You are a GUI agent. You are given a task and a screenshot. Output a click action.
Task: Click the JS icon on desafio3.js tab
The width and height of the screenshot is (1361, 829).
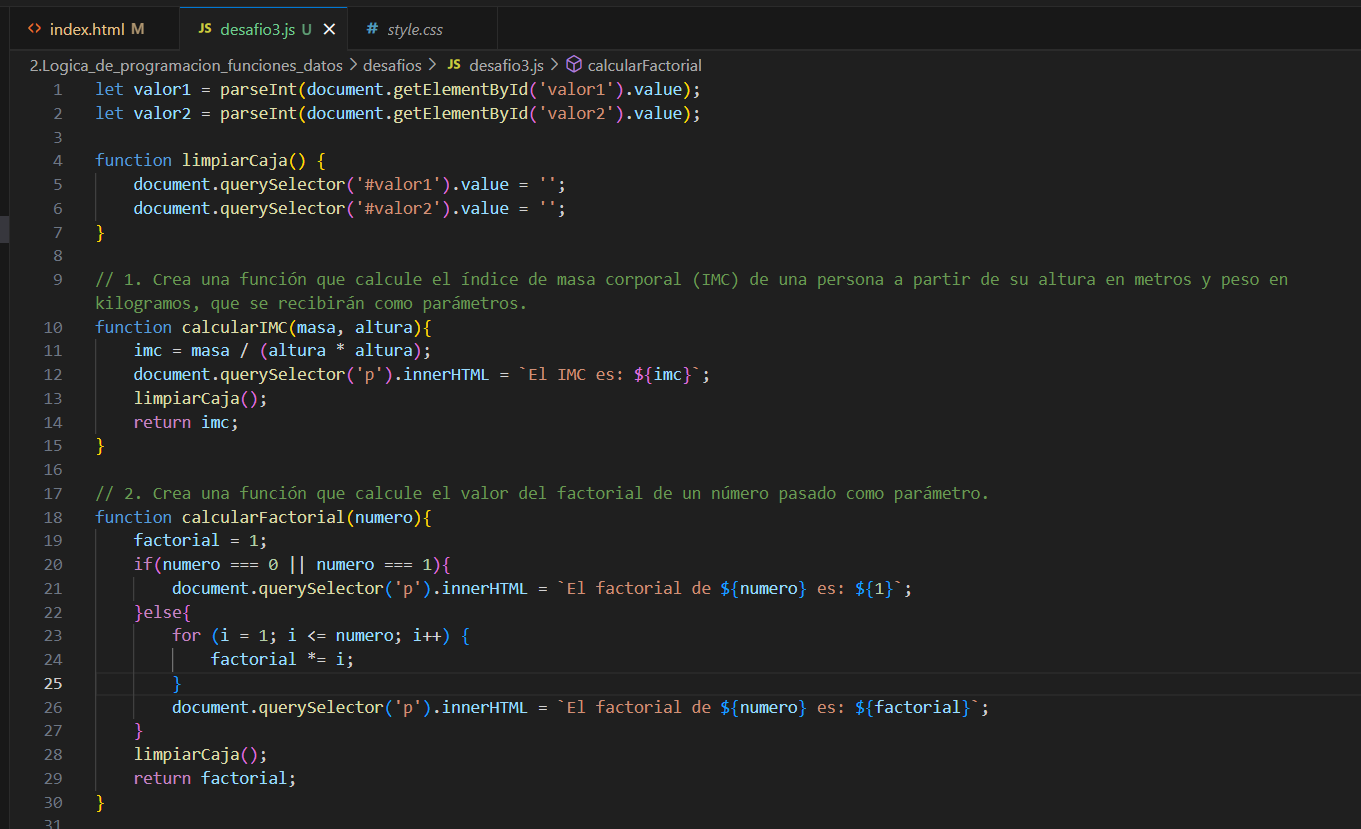pos(205,29)
